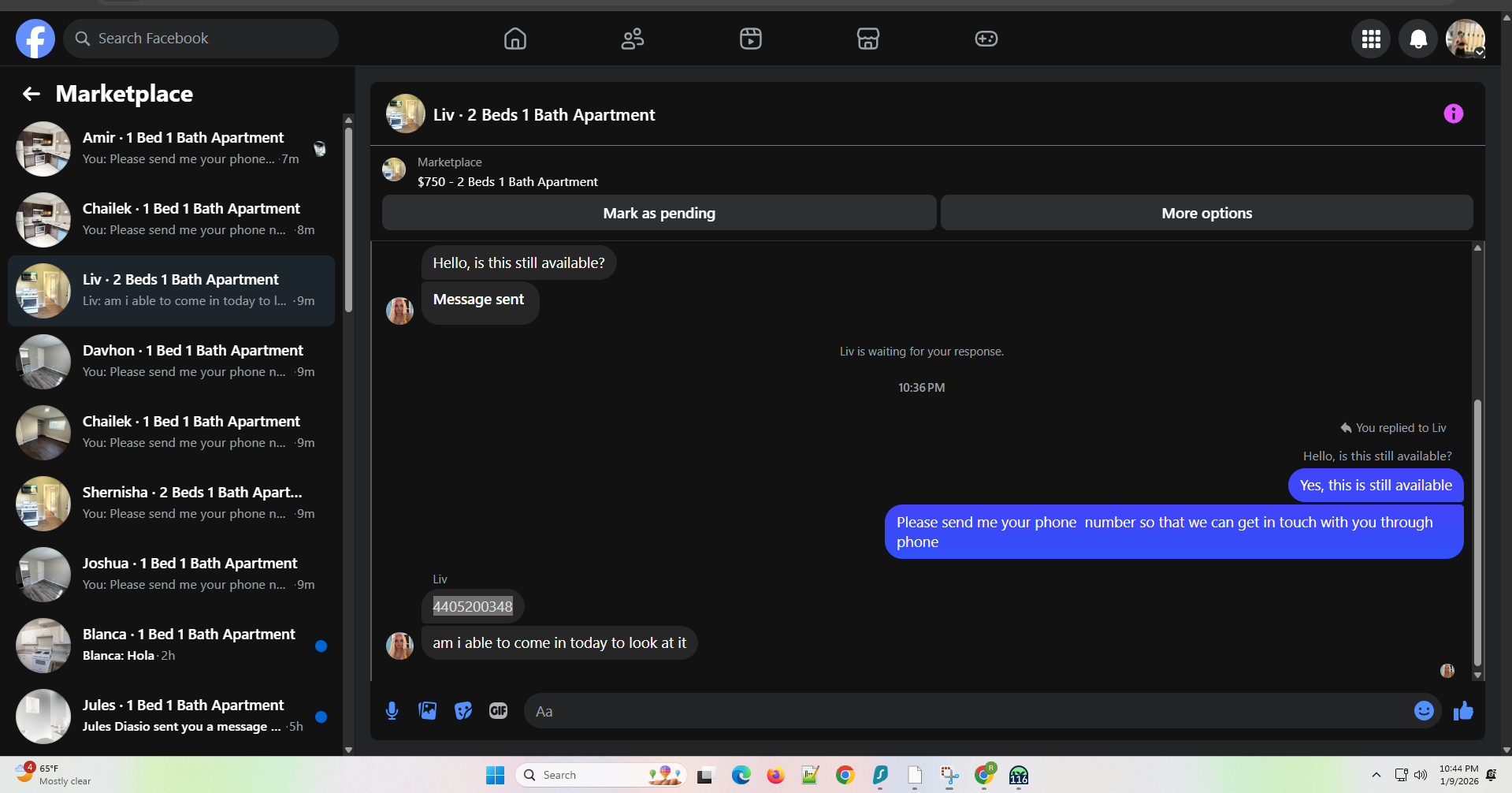Open the Gaming tab
This screenshot has width=1512, height=793.
click(986, 39)
